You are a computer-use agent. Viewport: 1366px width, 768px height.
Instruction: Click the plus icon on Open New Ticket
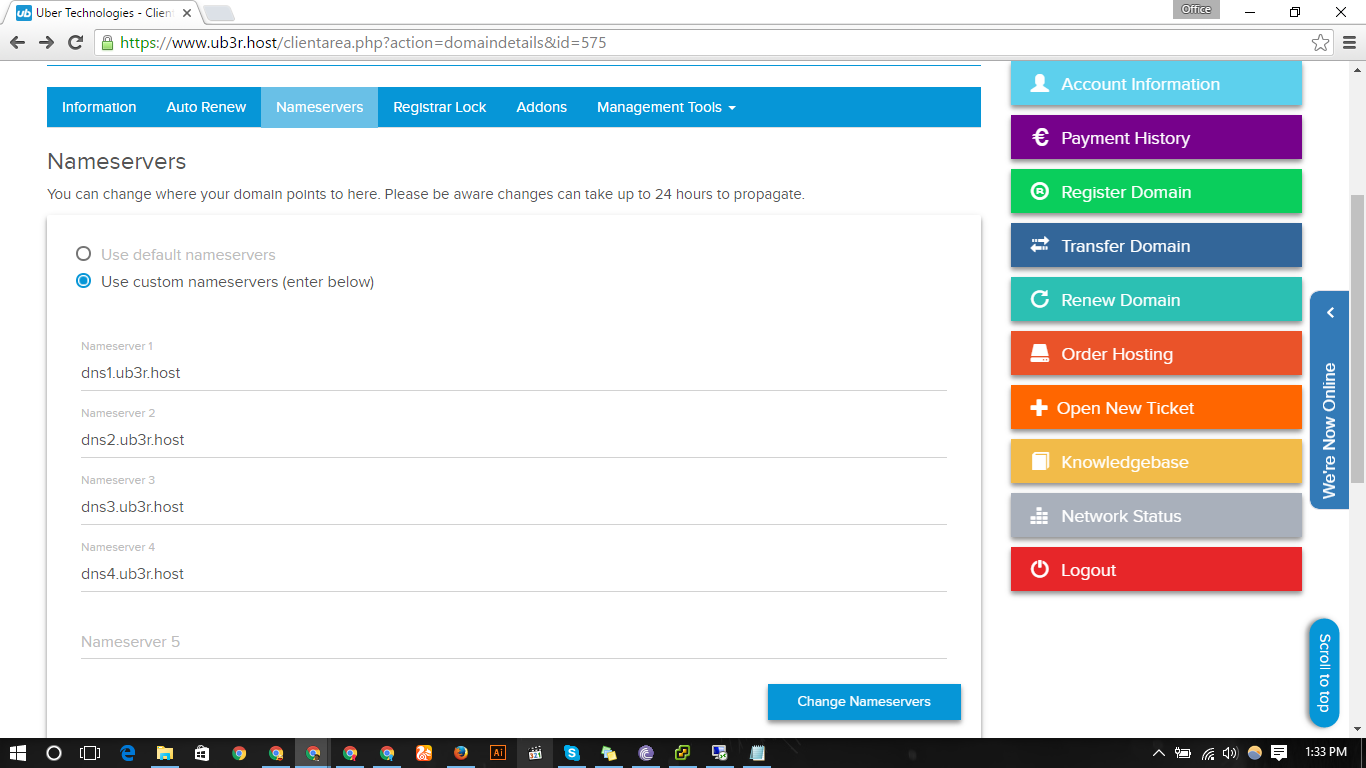(x=1039, y=408)
